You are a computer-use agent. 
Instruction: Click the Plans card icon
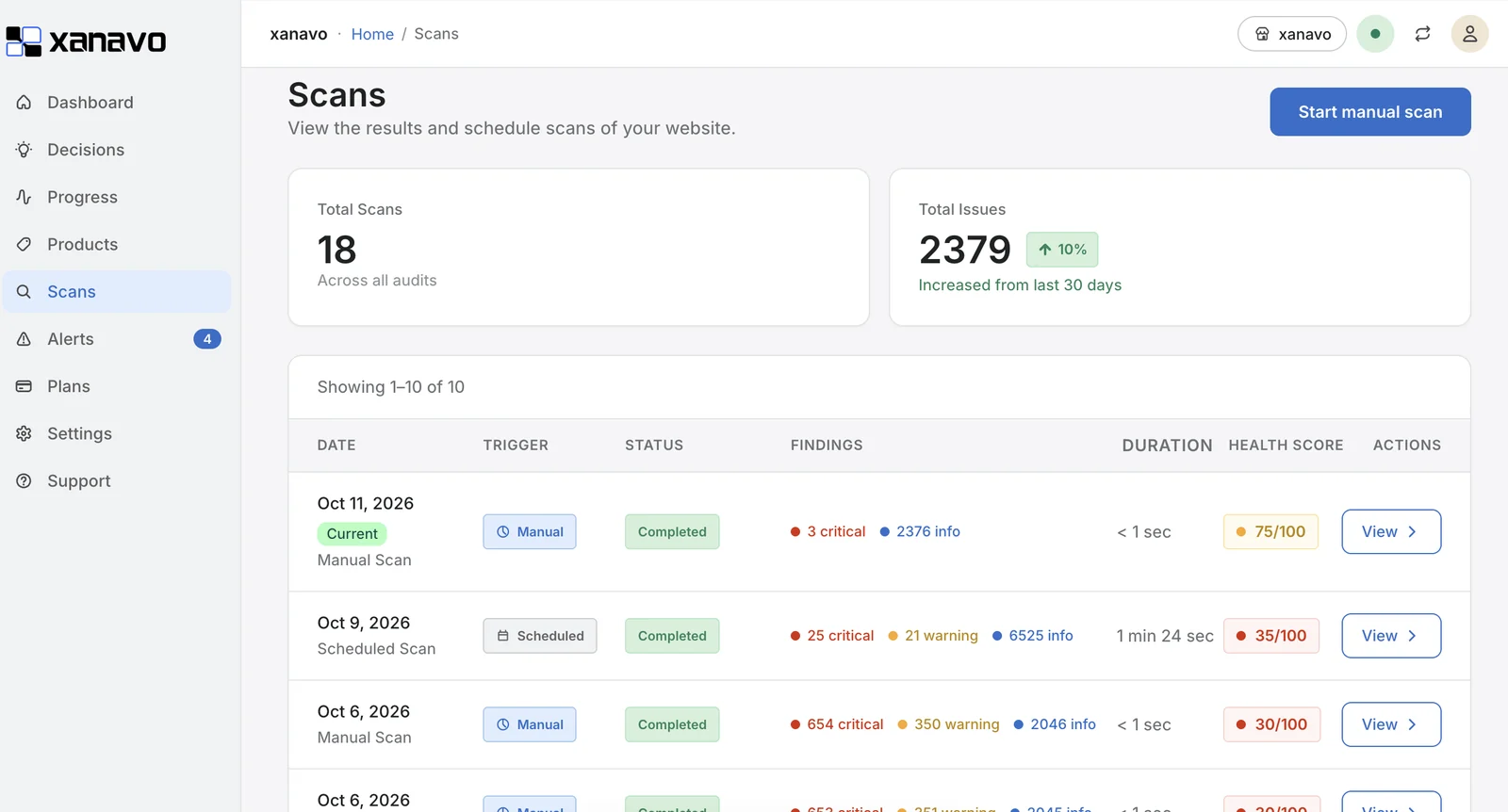click(25, 386)
